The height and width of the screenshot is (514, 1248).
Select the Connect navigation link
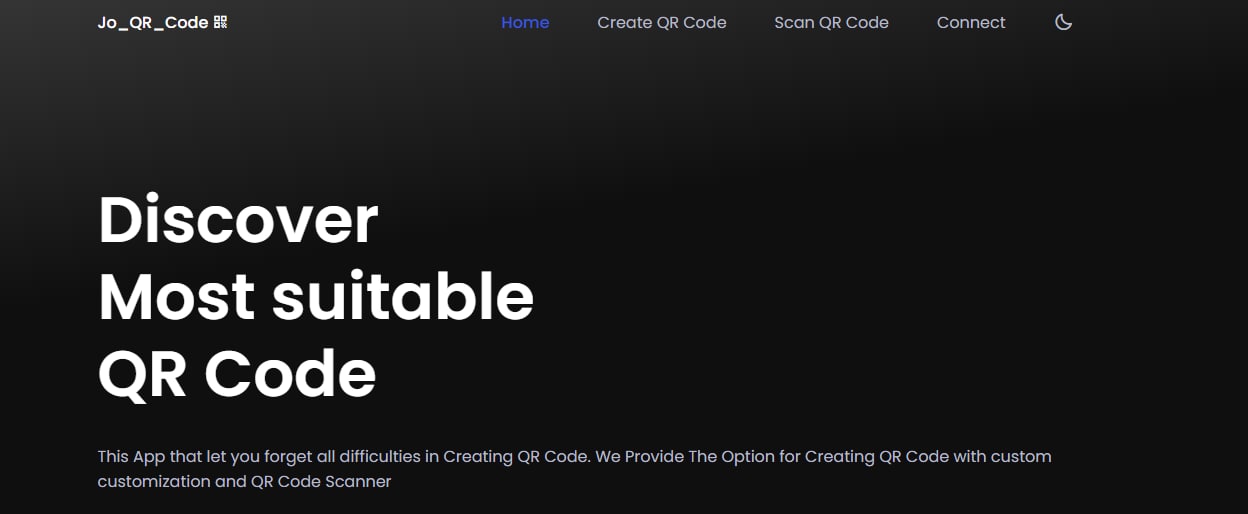[x=971, y=22]
